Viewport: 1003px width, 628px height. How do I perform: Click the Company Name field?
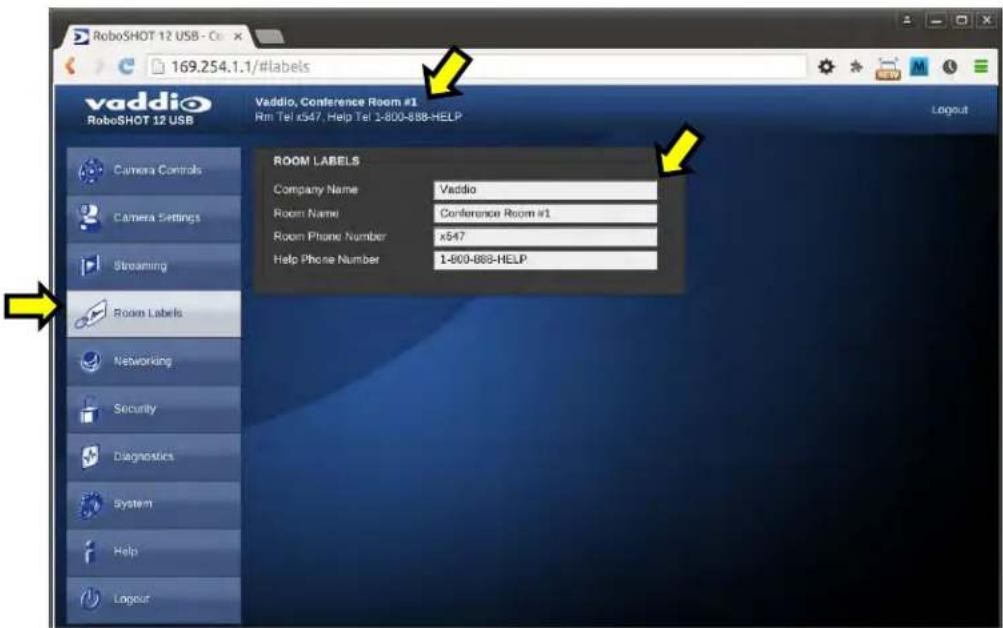click(545, 190)
